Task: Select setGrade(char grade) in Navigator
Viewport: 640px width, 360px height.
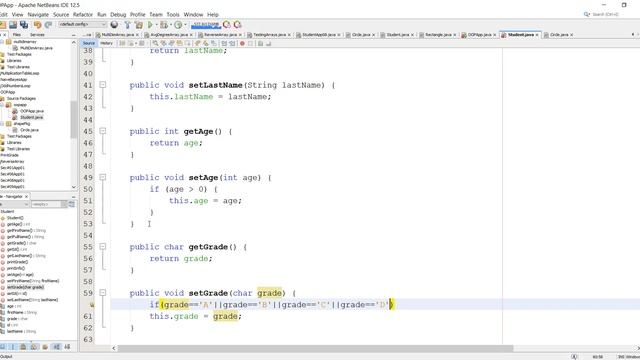Action: (25, 287)
